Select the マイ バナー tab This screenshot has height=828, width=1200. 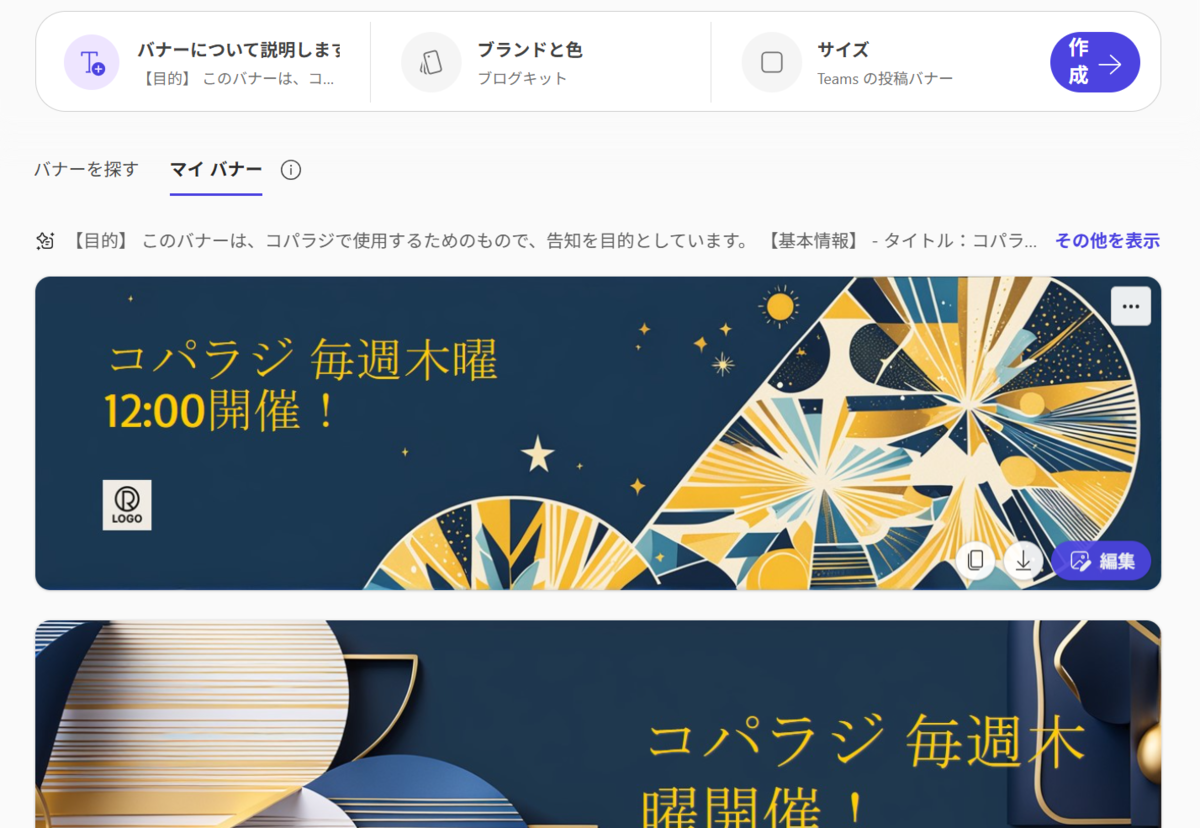(216, 170)
